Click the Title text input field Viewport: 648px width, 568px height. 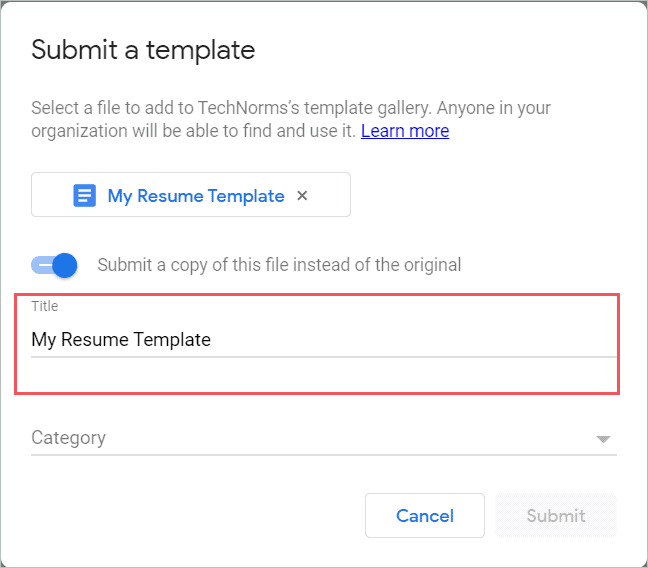click(x=323, y=340)
